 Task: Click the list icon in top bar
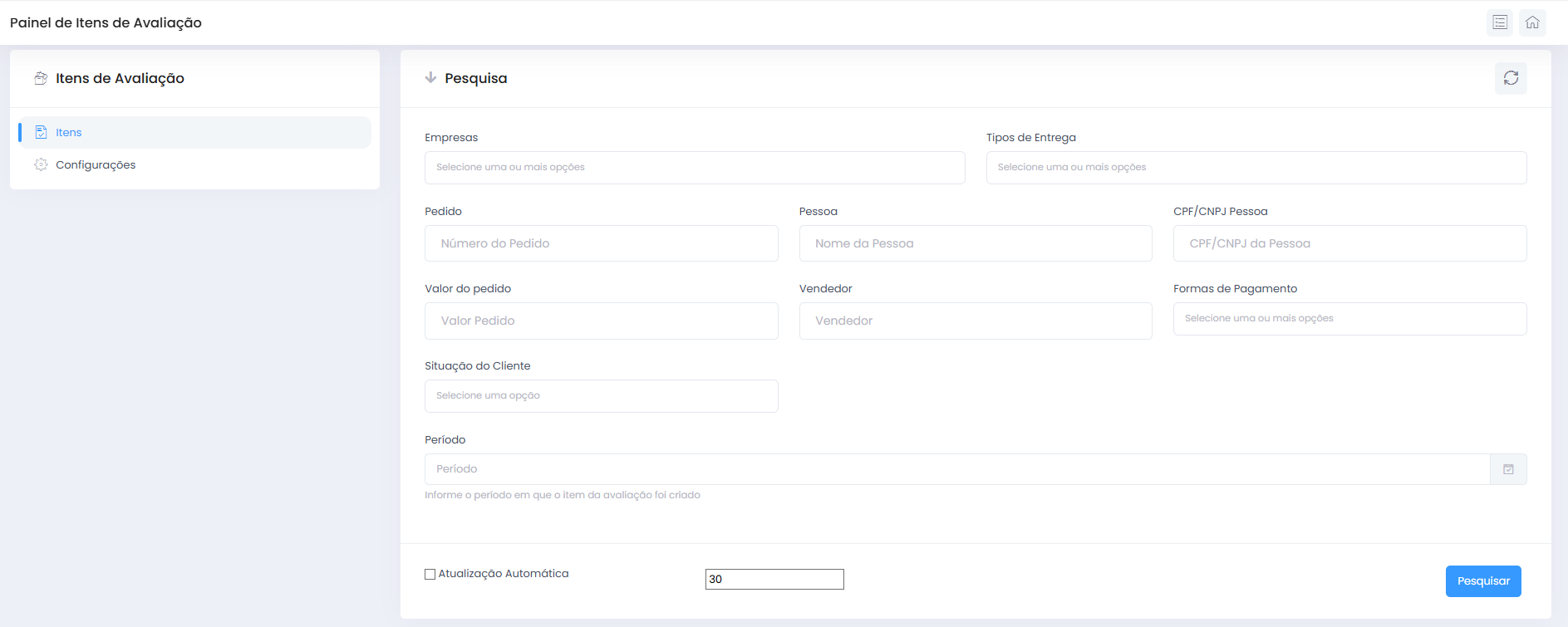(x=1499, y=22)
